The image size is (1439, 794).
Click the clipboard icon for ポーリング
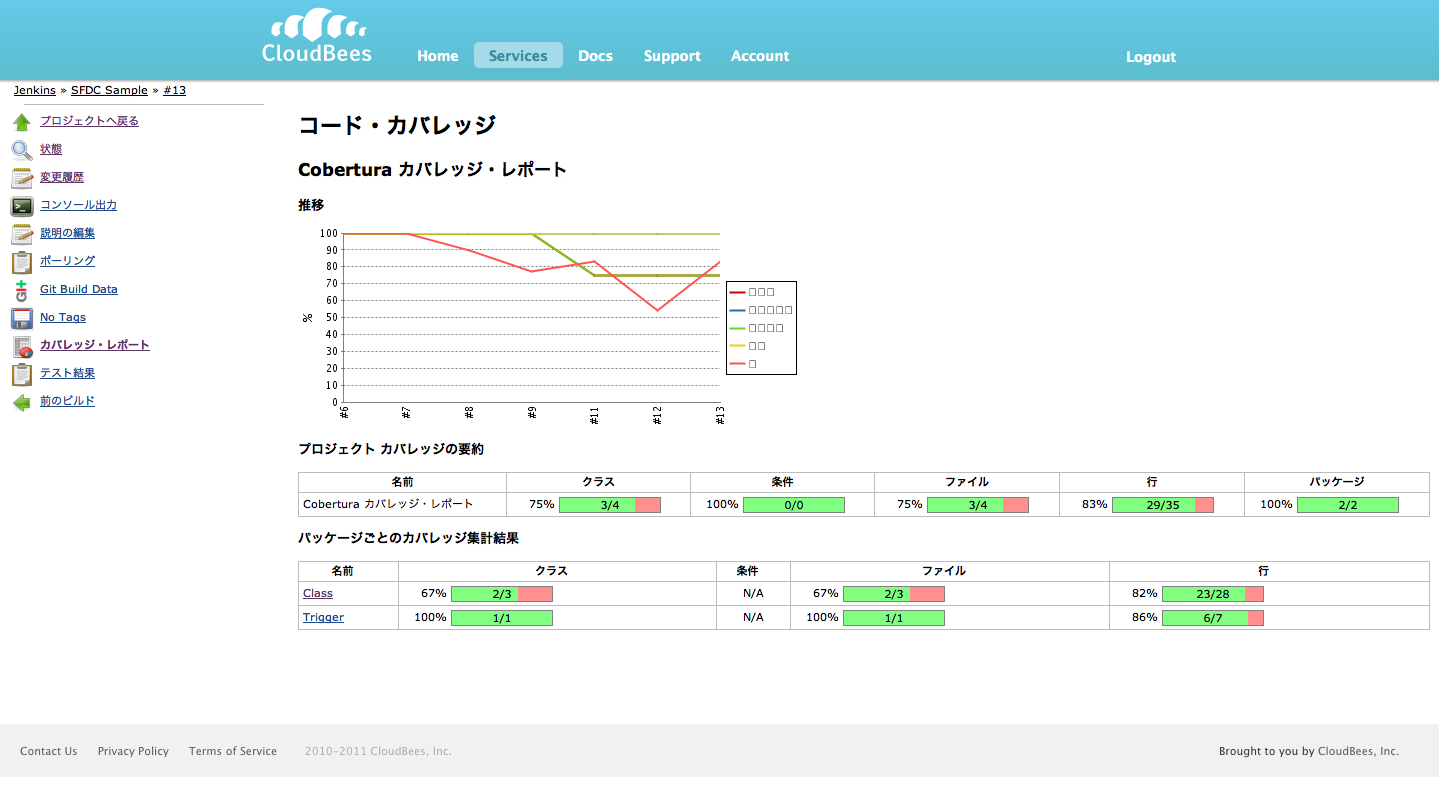21,263
